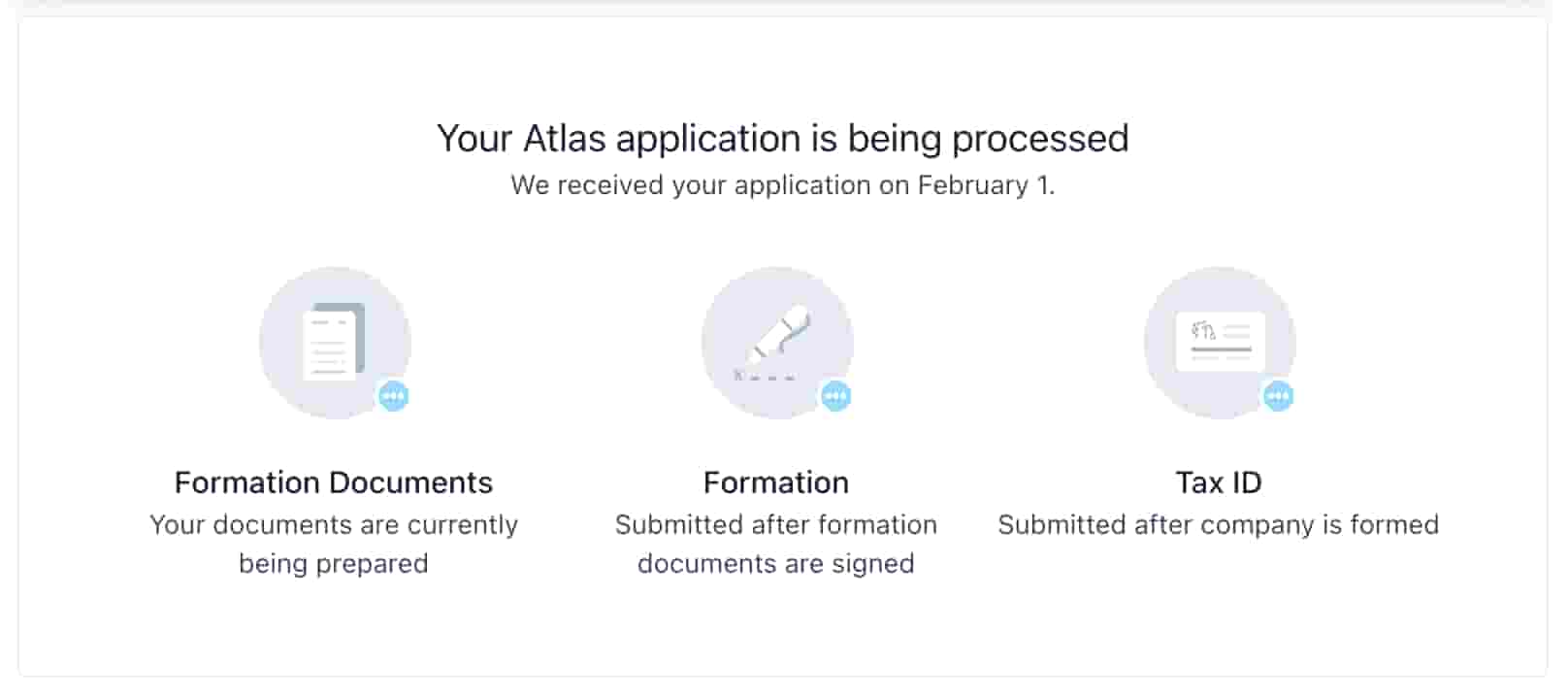Click the February 1 received date text
Image resolution: width=1568 pixels, height=697 pixels.
(784, 184)
